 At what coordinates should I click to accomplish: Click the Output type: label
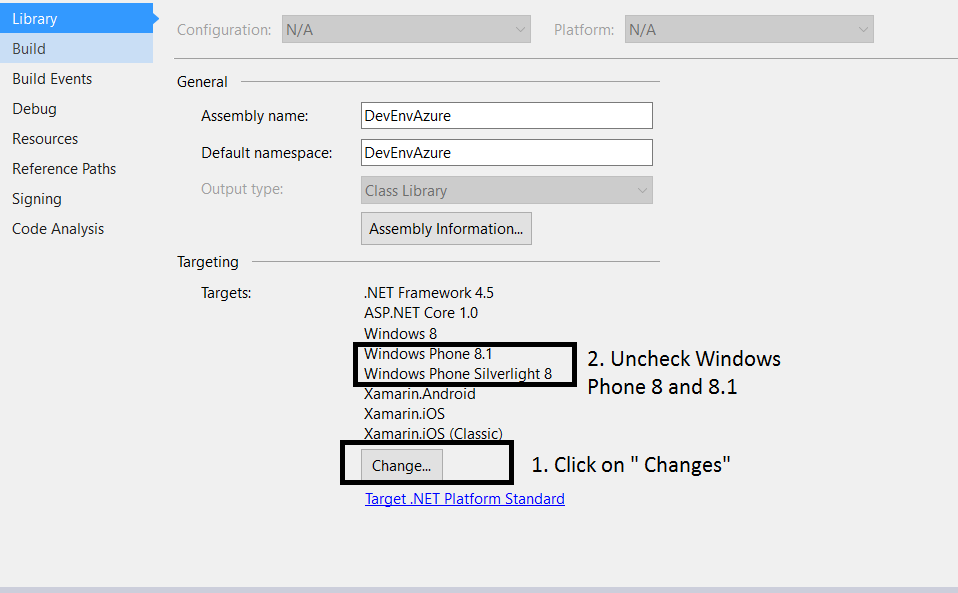point(242,189)
